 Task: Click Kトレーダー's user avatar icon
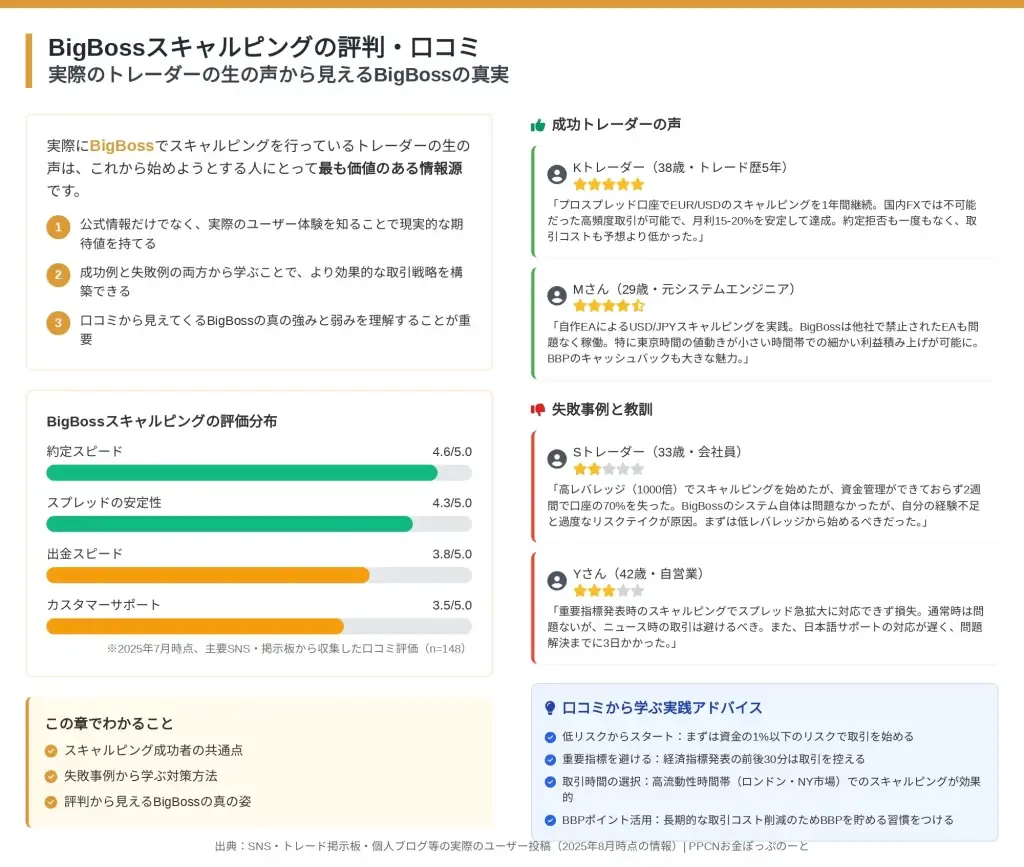click(557, 174)
